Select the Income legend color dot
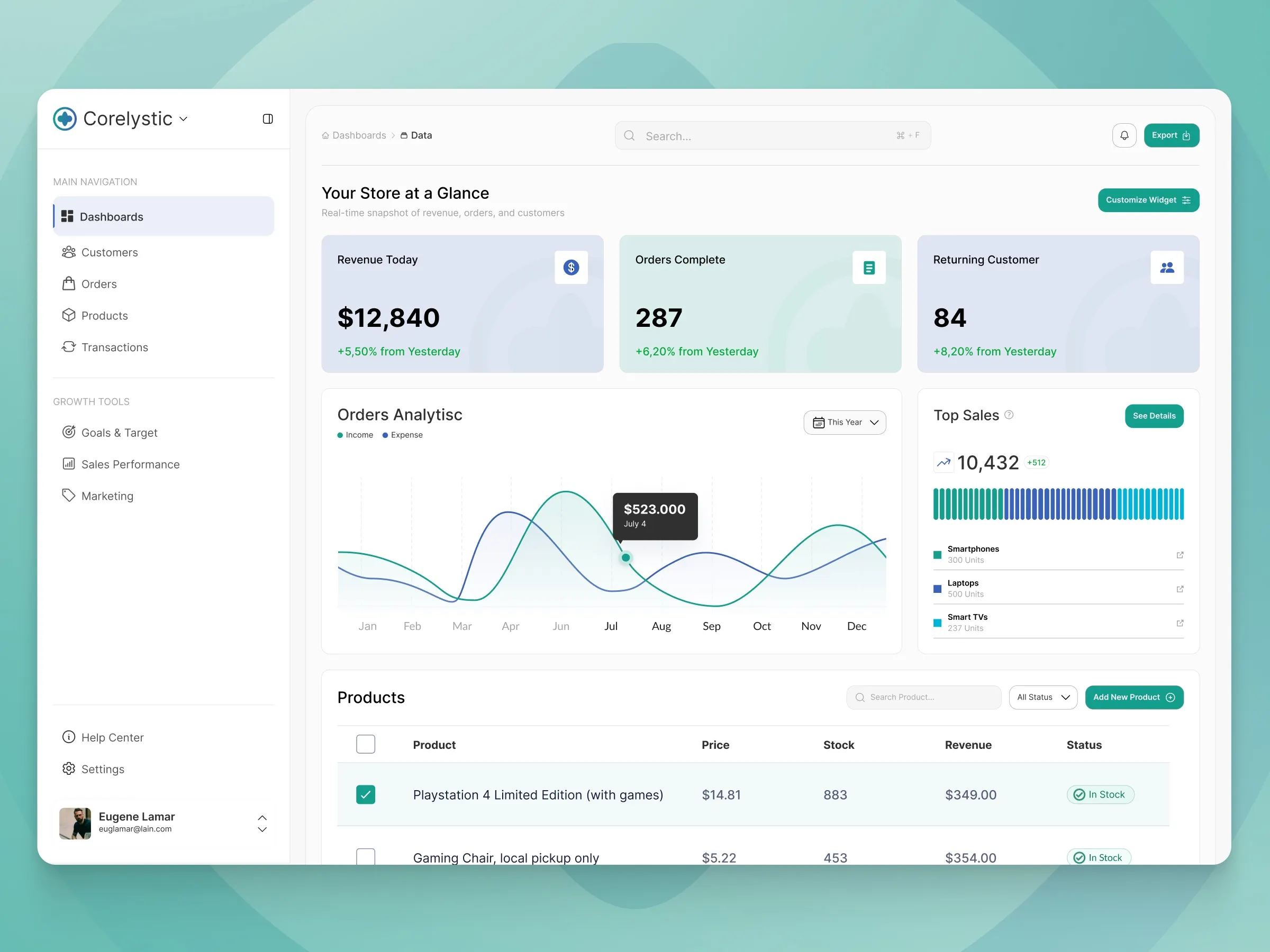Image resolution: width=1270 pixels, height=952 pixels. [x=339, y=435]
